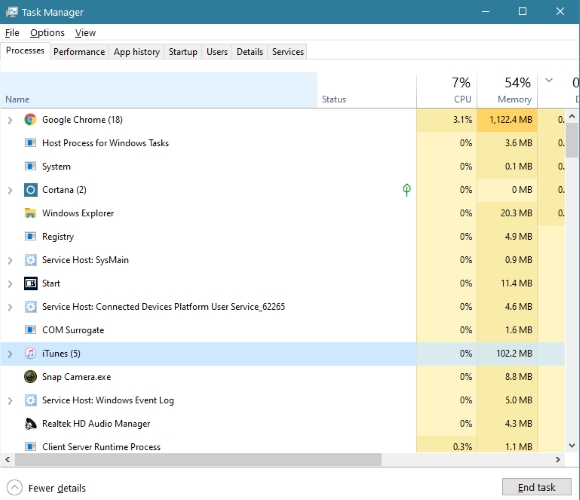The height and width of the screenshot is (500, 580).
Task: Switch to the Startup tab
Action: (183, 52)
